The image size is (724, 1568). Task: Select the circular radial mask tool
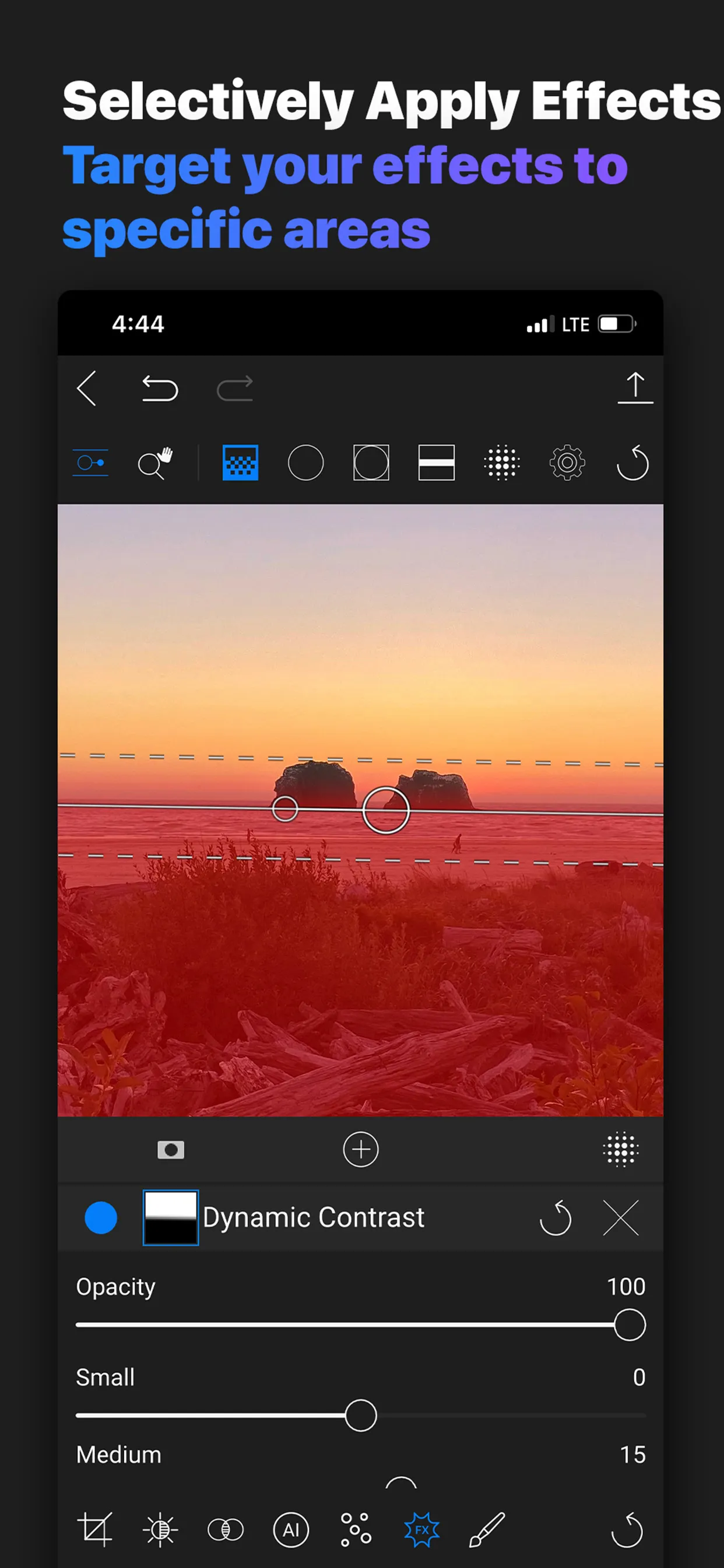305,463
